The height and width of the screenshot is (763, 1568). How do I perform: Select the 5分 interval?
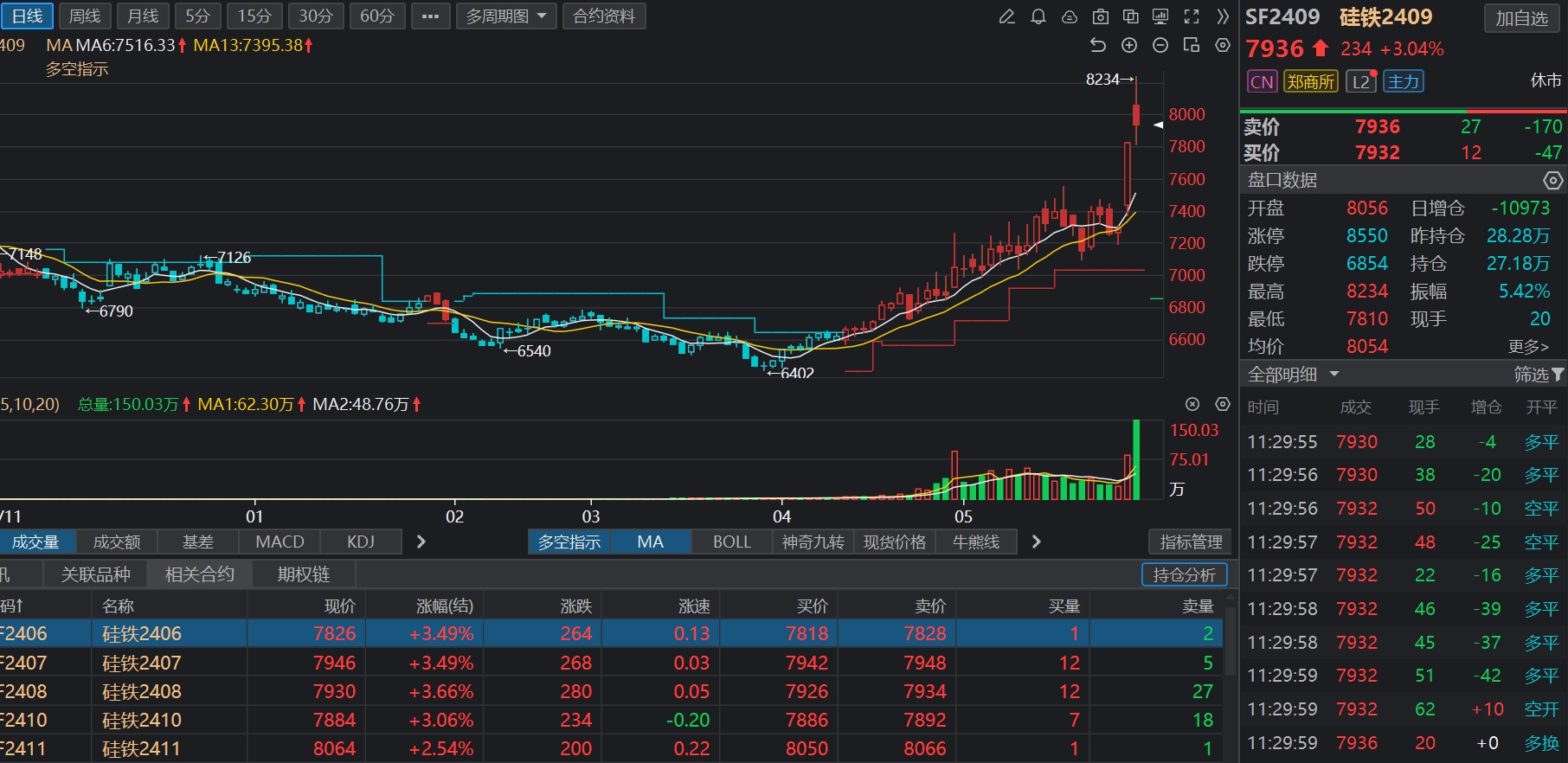pos(198,16)
